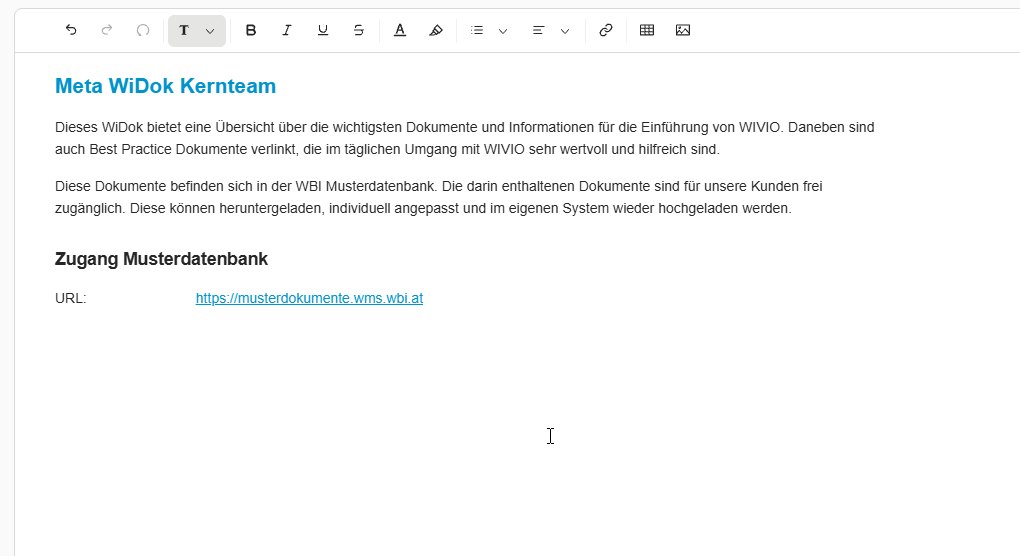Click paragraph starting 'Dieses WiDok bietet'
The image size is (1020, 556).
click(464, 138)
